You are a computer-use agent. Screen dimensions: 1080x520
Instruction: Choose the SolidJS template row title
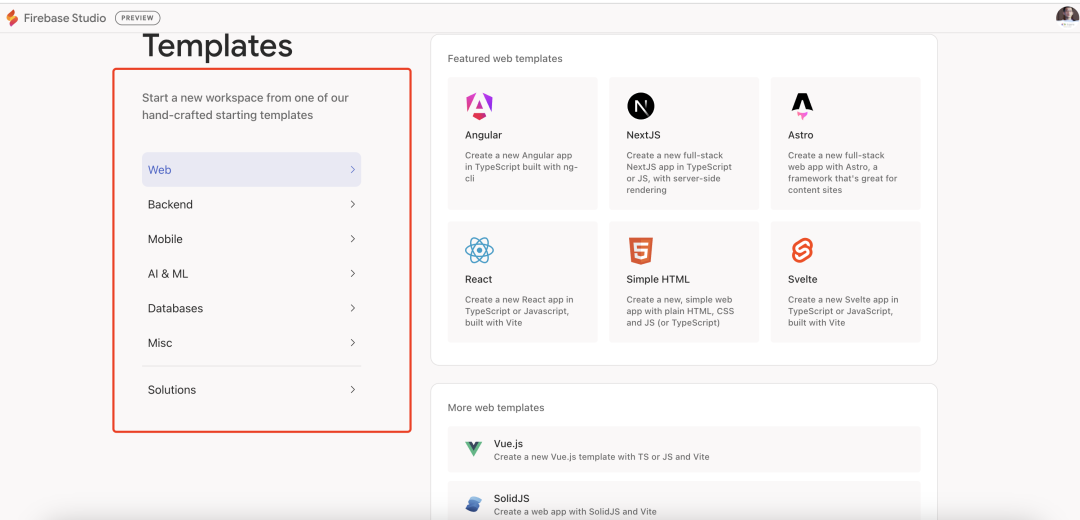[512, 499]
